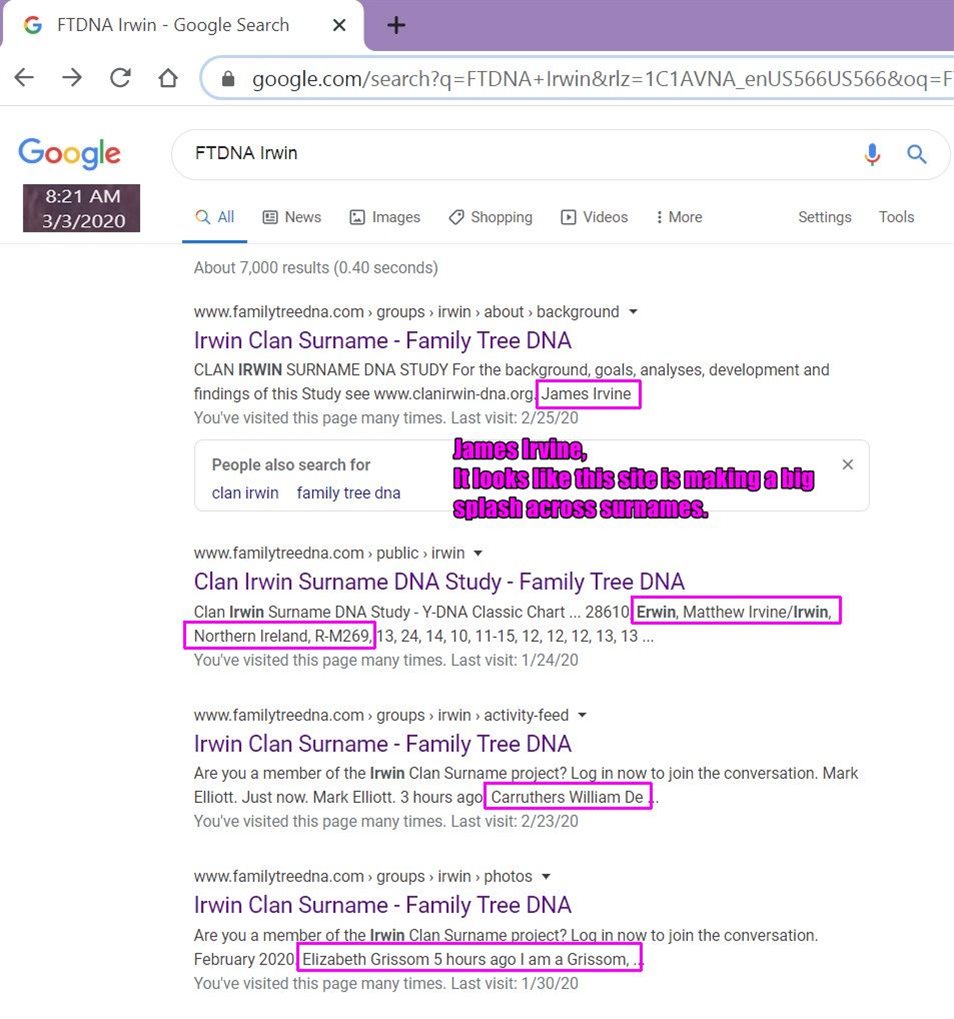Go forward using the browser forward arrow
Image resolution: width=954 pixels, height=1019 pixels.
point(72,78)
